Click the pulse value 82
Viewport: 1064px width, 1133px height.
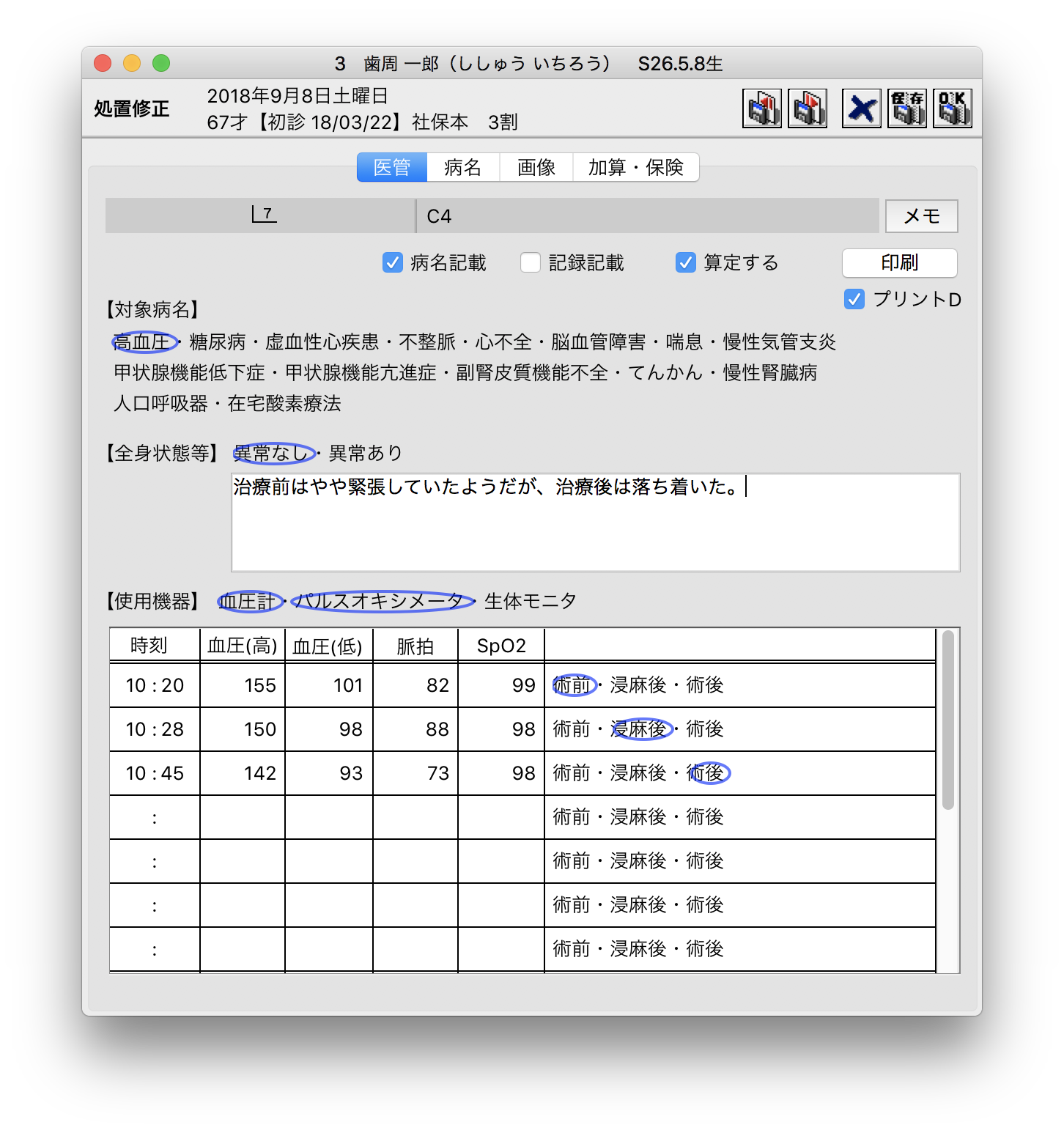click(x=415, y=685)
